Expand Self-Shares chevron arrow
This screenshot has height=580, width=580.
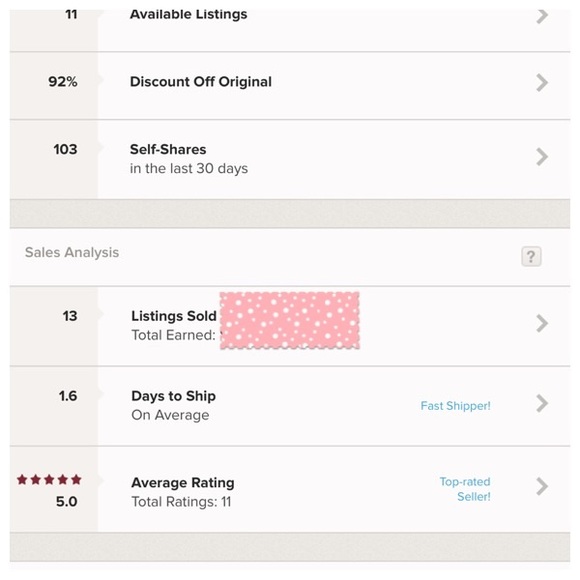(x=542, y=157)
